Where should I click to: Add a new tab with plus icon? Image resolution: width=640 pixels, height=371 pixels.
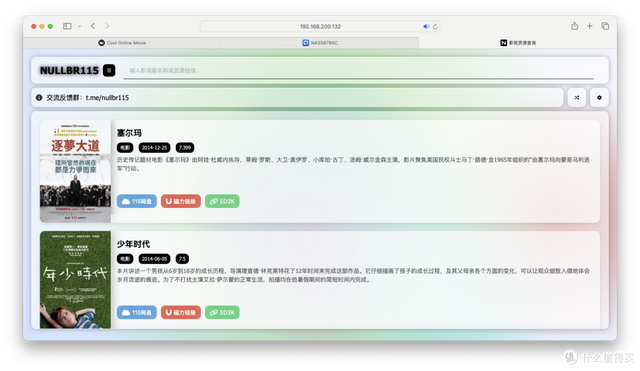(x=589, y=26)
